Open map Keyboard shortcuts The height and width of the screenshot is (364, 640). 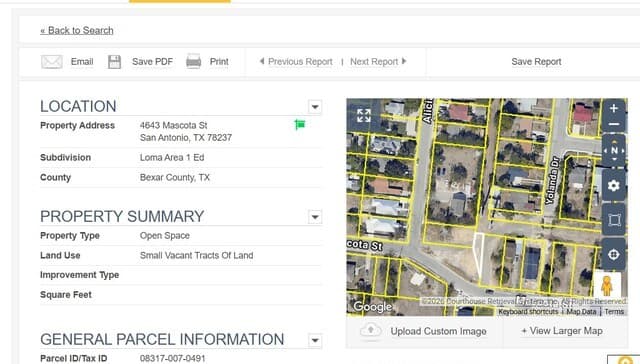529,312
